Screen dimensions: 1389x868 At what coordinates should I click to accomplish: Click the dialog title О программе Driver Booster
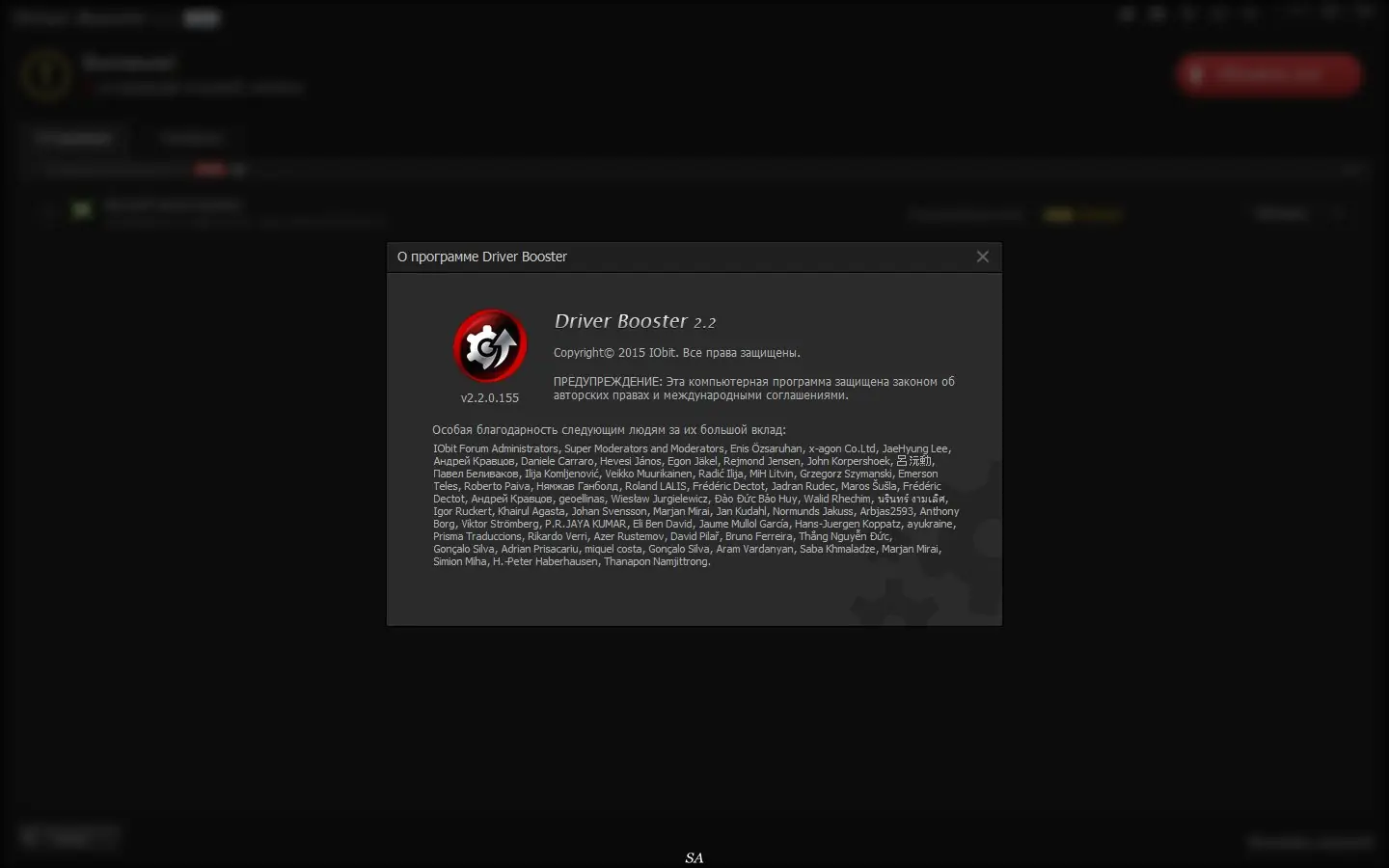(x=482, y=257)
